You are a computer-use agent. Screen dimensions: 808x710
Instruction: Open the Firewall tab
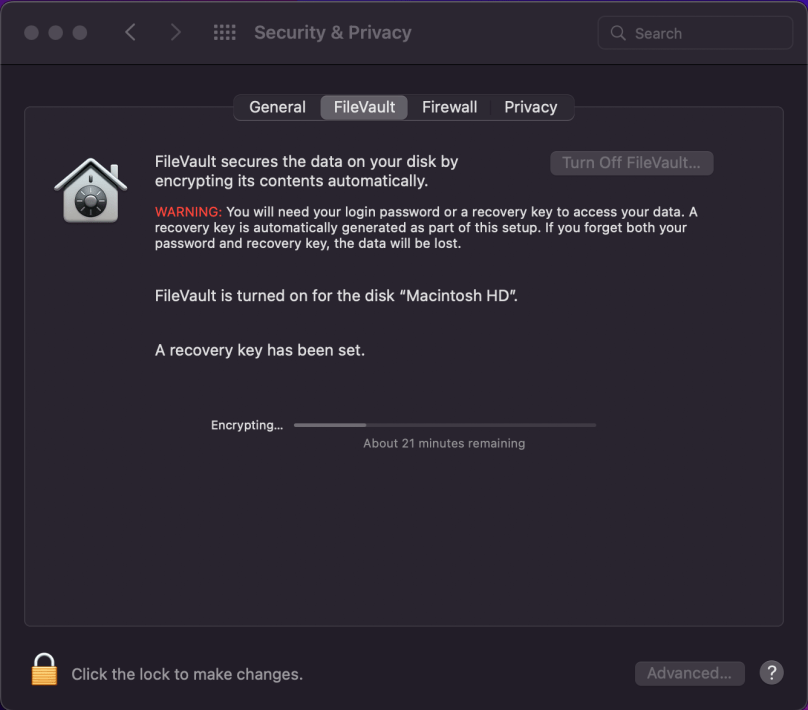pyautogui.click(x=449, y=107)
